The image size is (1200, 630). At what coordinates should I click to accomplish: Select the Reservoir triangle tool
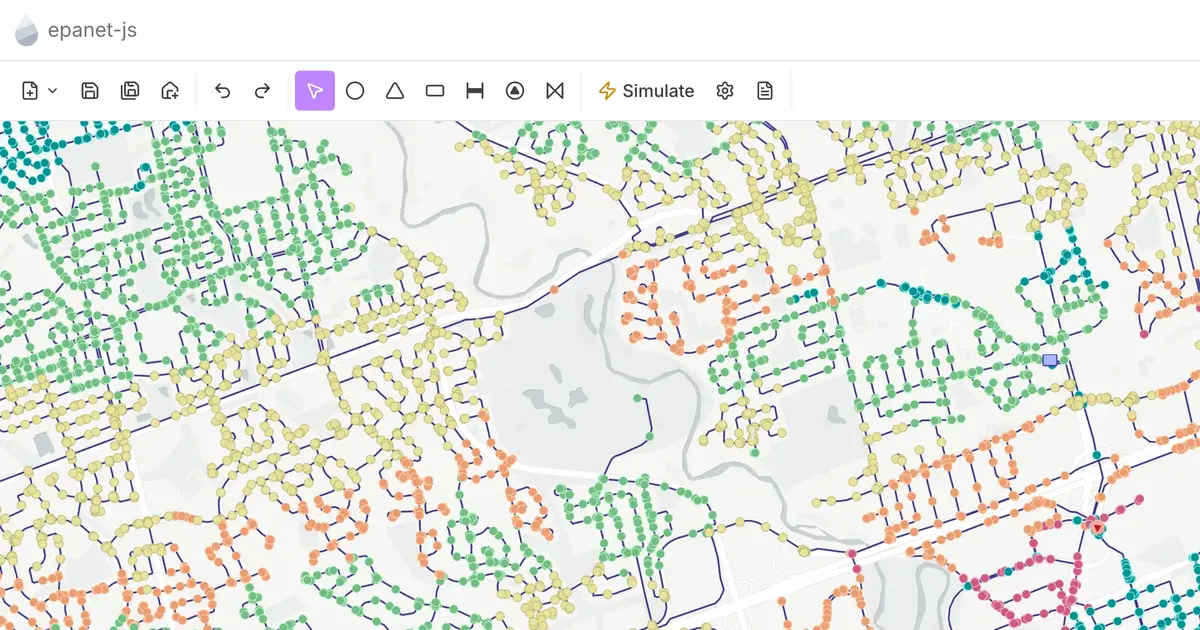coord(395,91)
